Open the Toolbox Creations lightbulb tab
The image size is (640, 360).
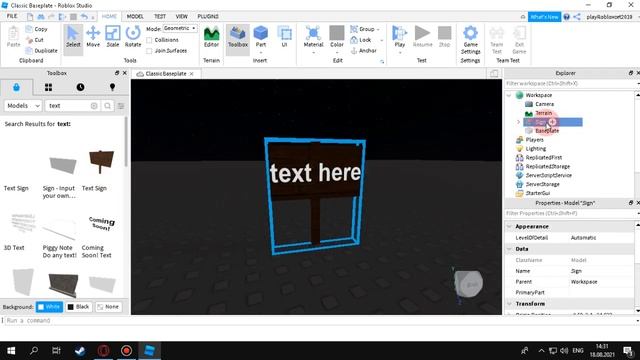[x=112, y=87]
